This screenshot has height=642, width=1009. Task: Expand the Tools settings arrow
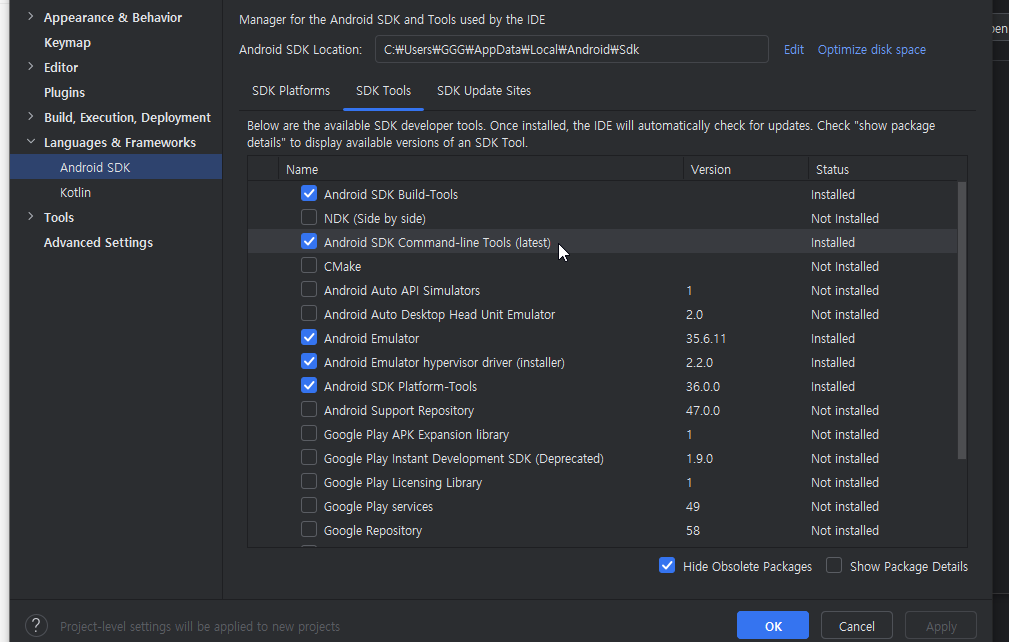[30, 217]
